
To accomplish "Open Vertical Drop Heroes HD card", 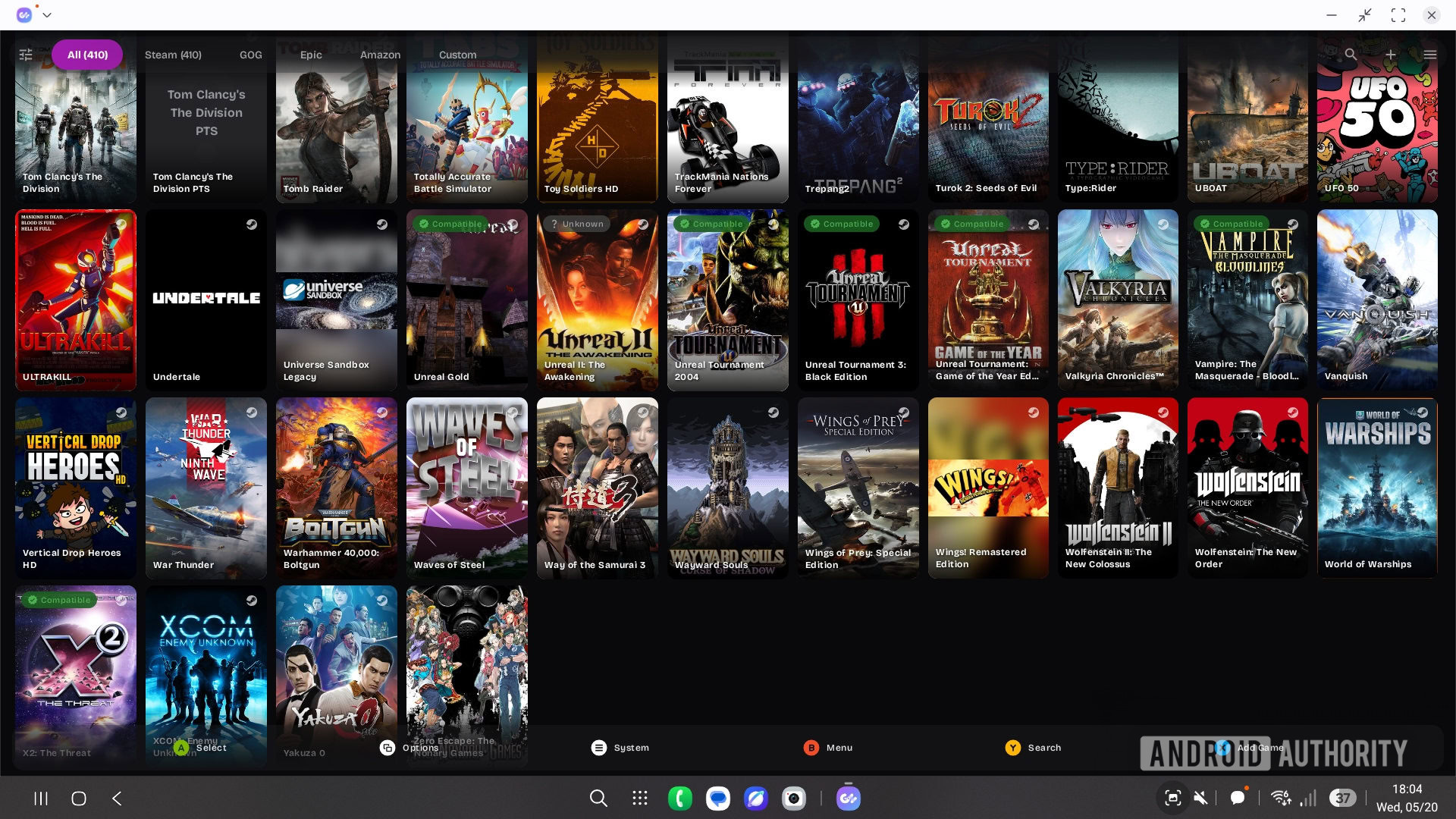I will click(x=76, y=488).
